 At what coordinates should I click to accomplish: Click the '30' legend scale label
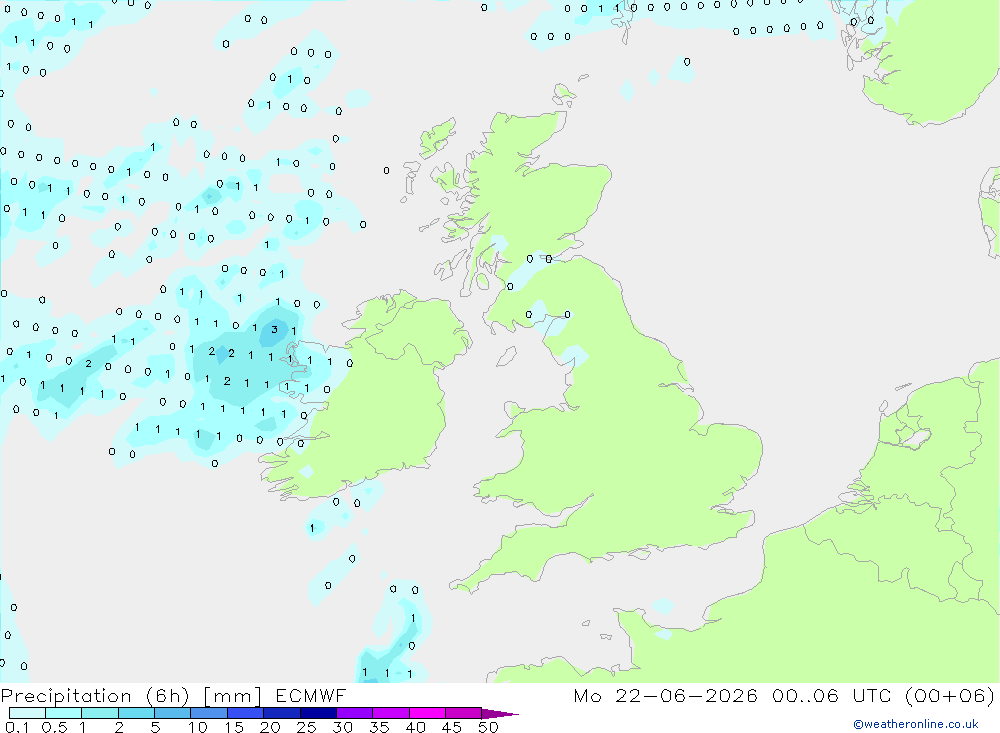(x=342, y=727)
